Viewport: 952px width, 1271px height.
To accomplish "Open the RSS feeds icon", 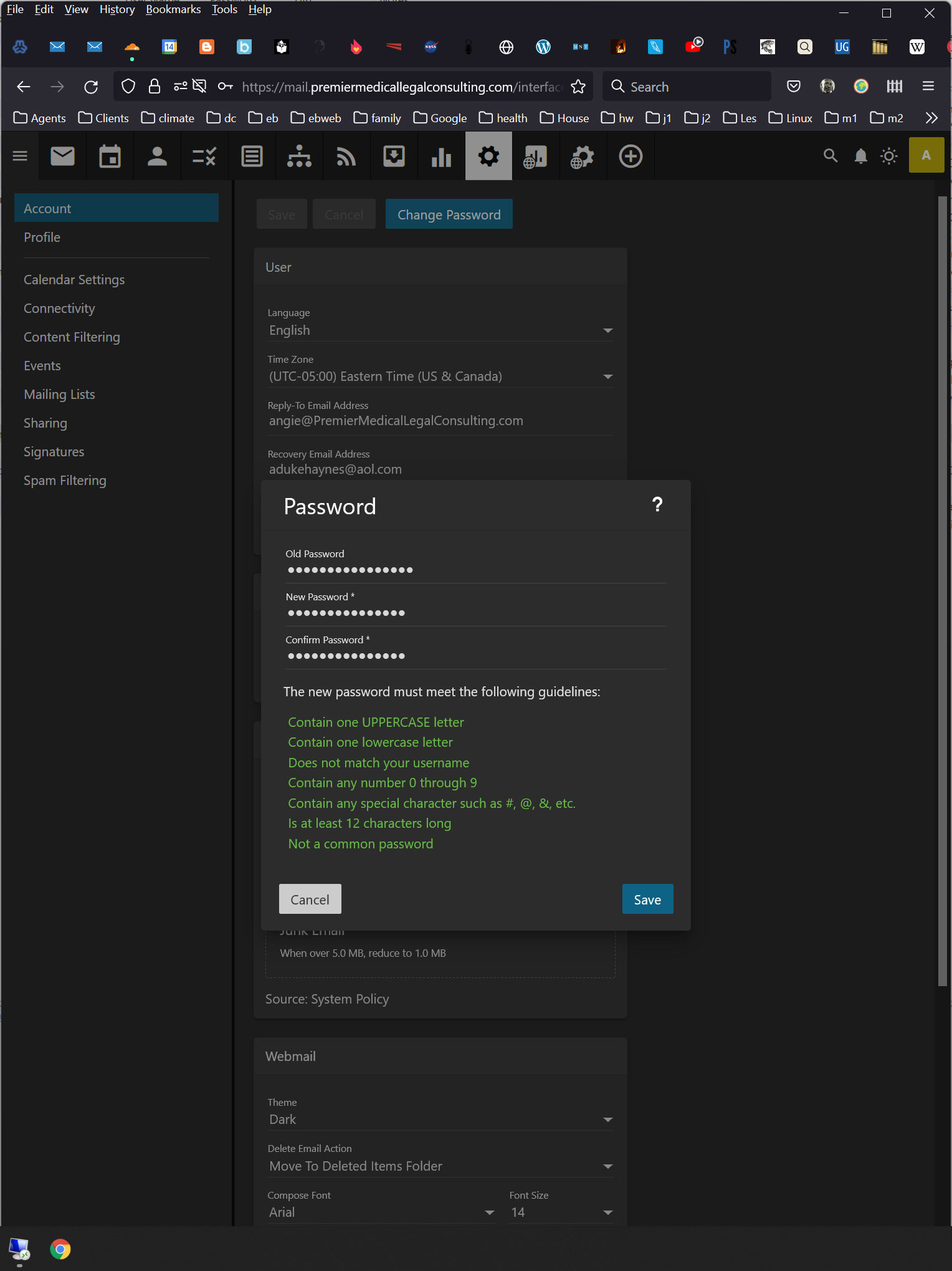I will pyautogui.click(x=346, y=156).
